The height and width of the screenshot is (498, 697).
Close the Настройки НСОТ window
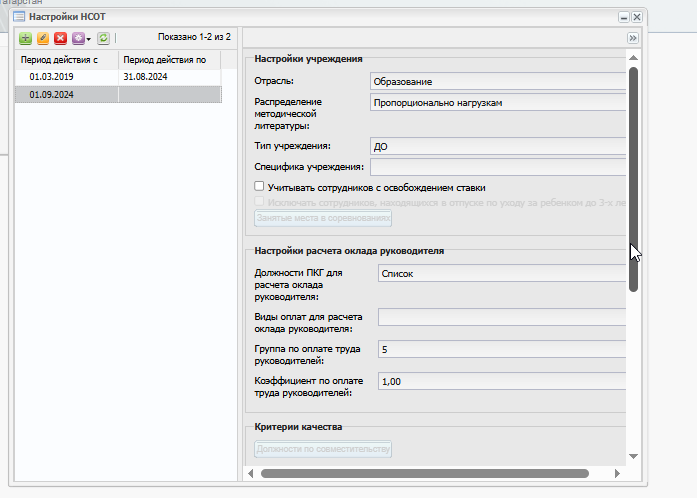pyautogui.click(x=637, y=17)
